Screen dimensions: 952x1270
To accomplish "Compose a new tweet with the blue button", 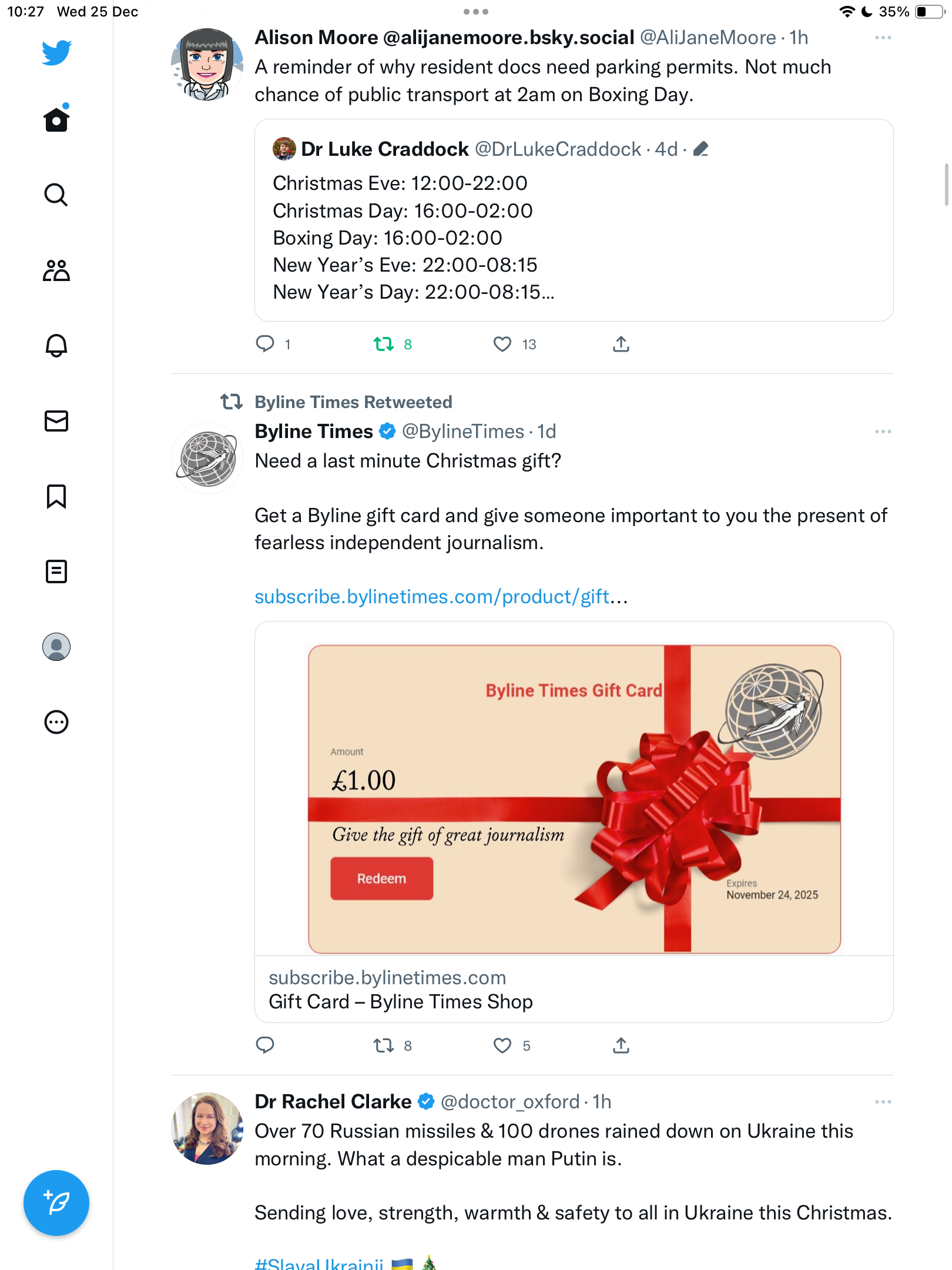I will (56, 1203).
